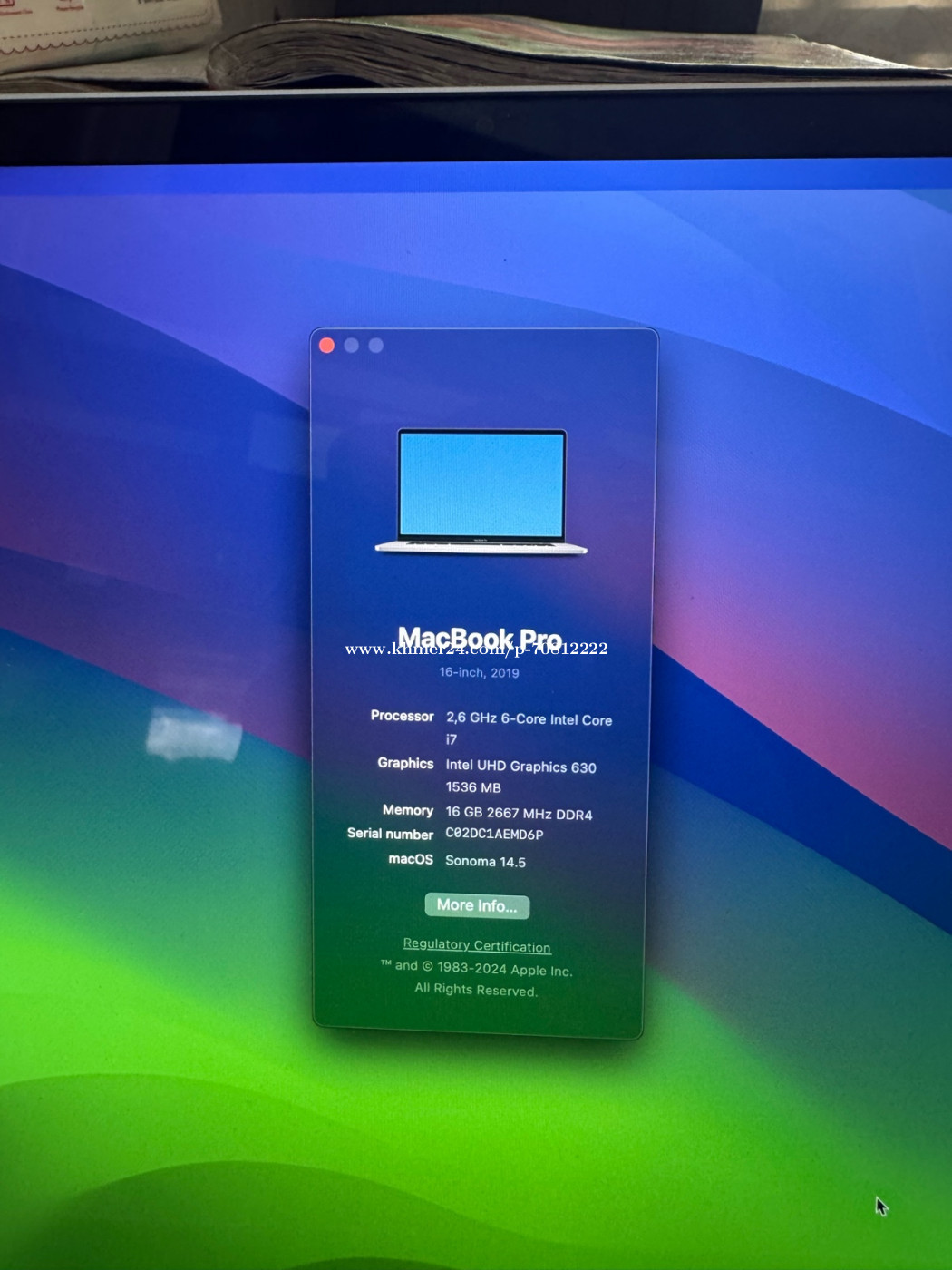Click the Serial number label
The image size is (952, 1270).
(x=391, y=834)
